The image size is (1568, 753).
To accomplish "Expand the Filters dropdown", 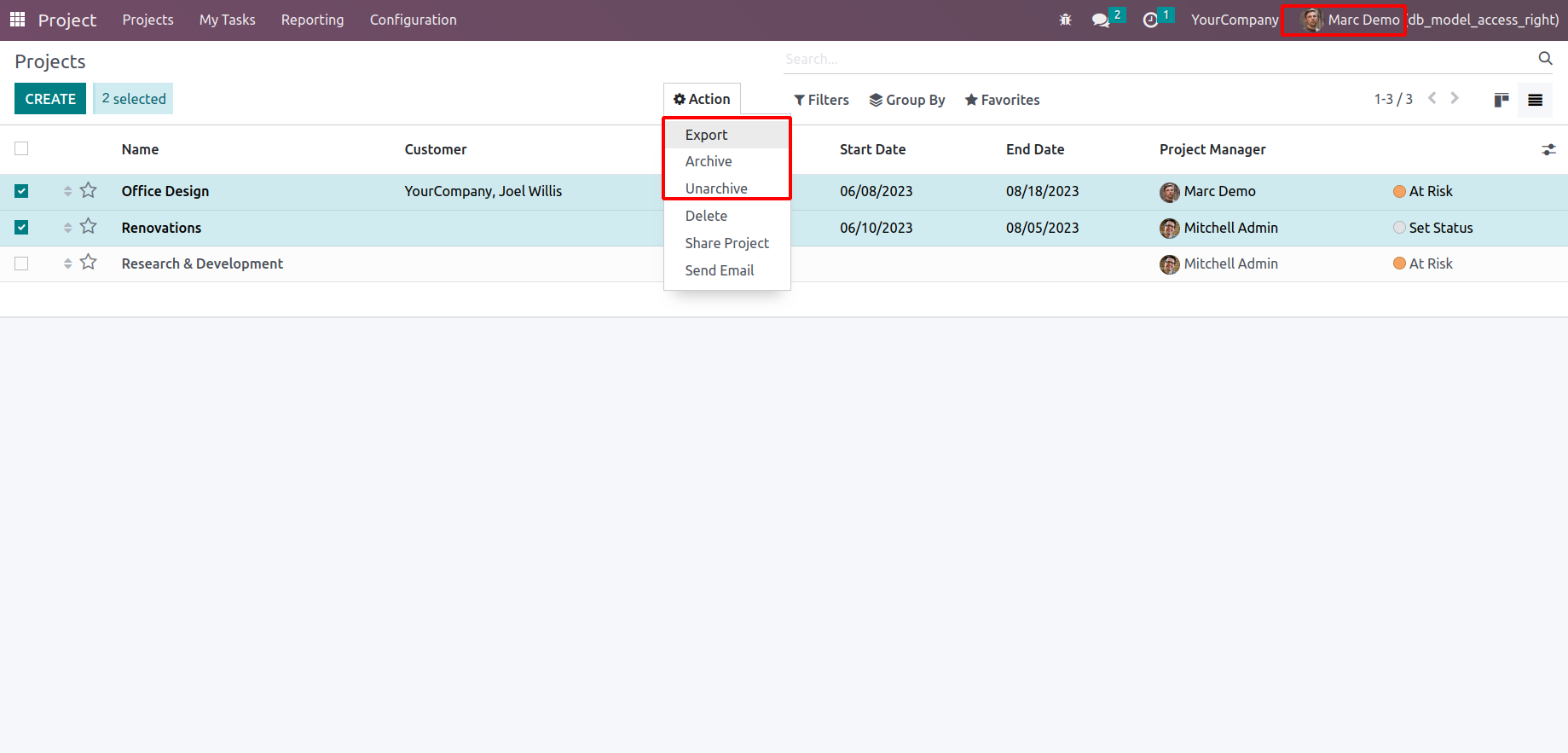I will click(821, 100).
